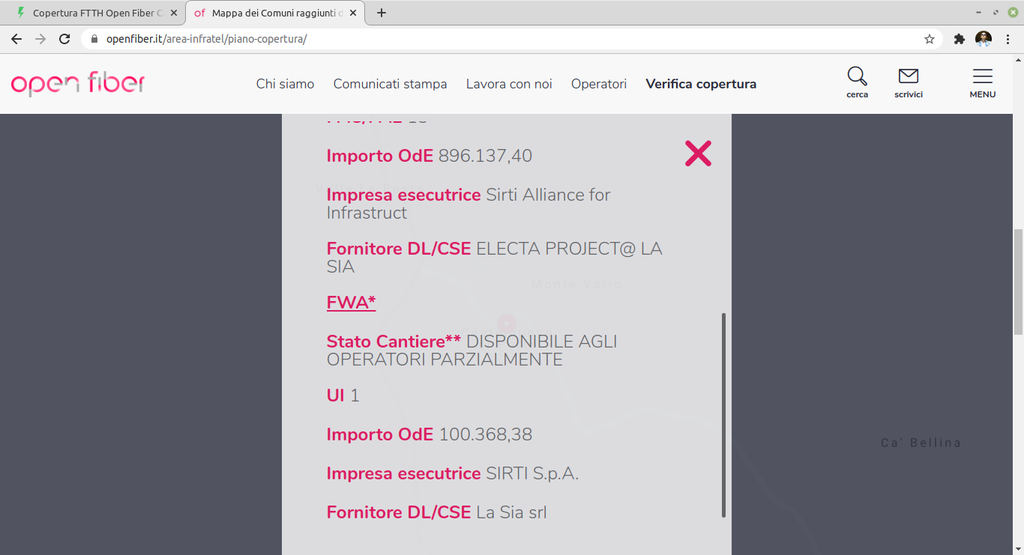Image resolution: width=1024 pixels, height=555 pixels.
Task: Open the Chi siamo menu item
Action: pos(285,84)
